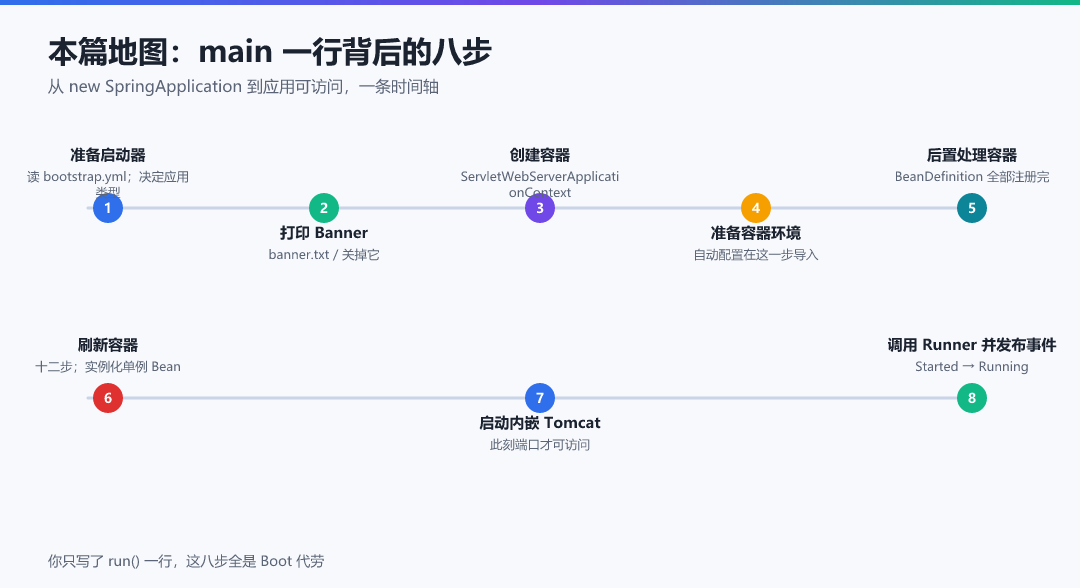
Task: Click green step 8 circle
Action: pyautogui.click(x=972, y=398)
